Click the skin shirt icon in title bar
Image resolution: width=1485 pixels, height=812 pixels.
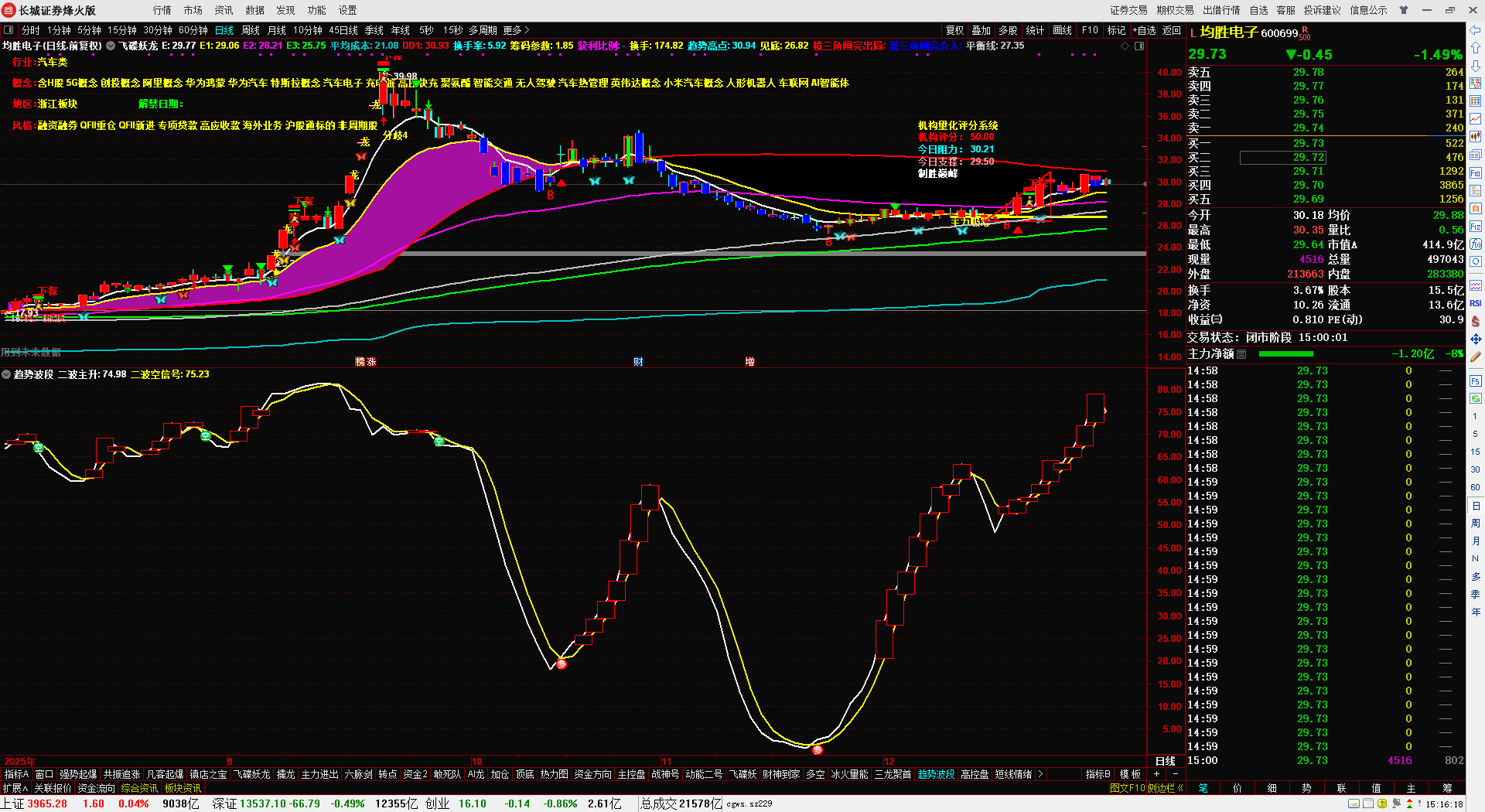click(1404, 10)
